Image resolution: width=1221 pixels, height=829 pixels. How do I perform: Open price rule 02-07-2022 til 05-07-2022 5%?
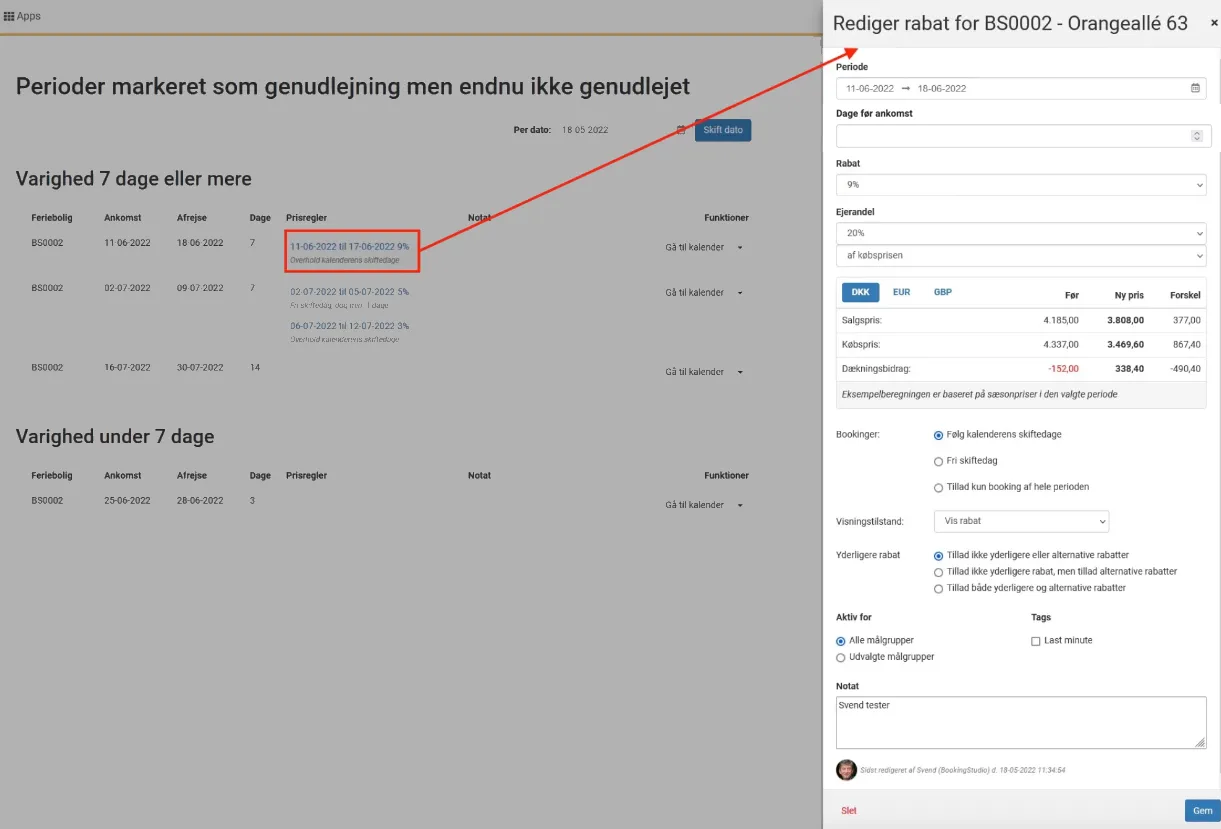click(x=349, y=292)
